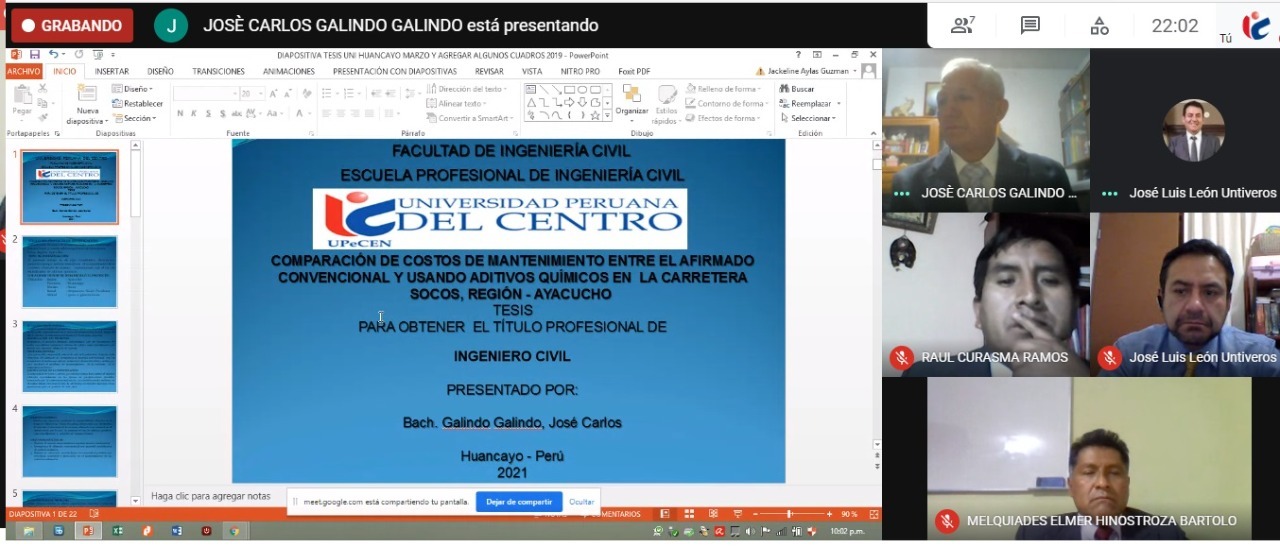Expand the shapes gallery more arrow
This screenshot has width=1280, height=547.
607,116
